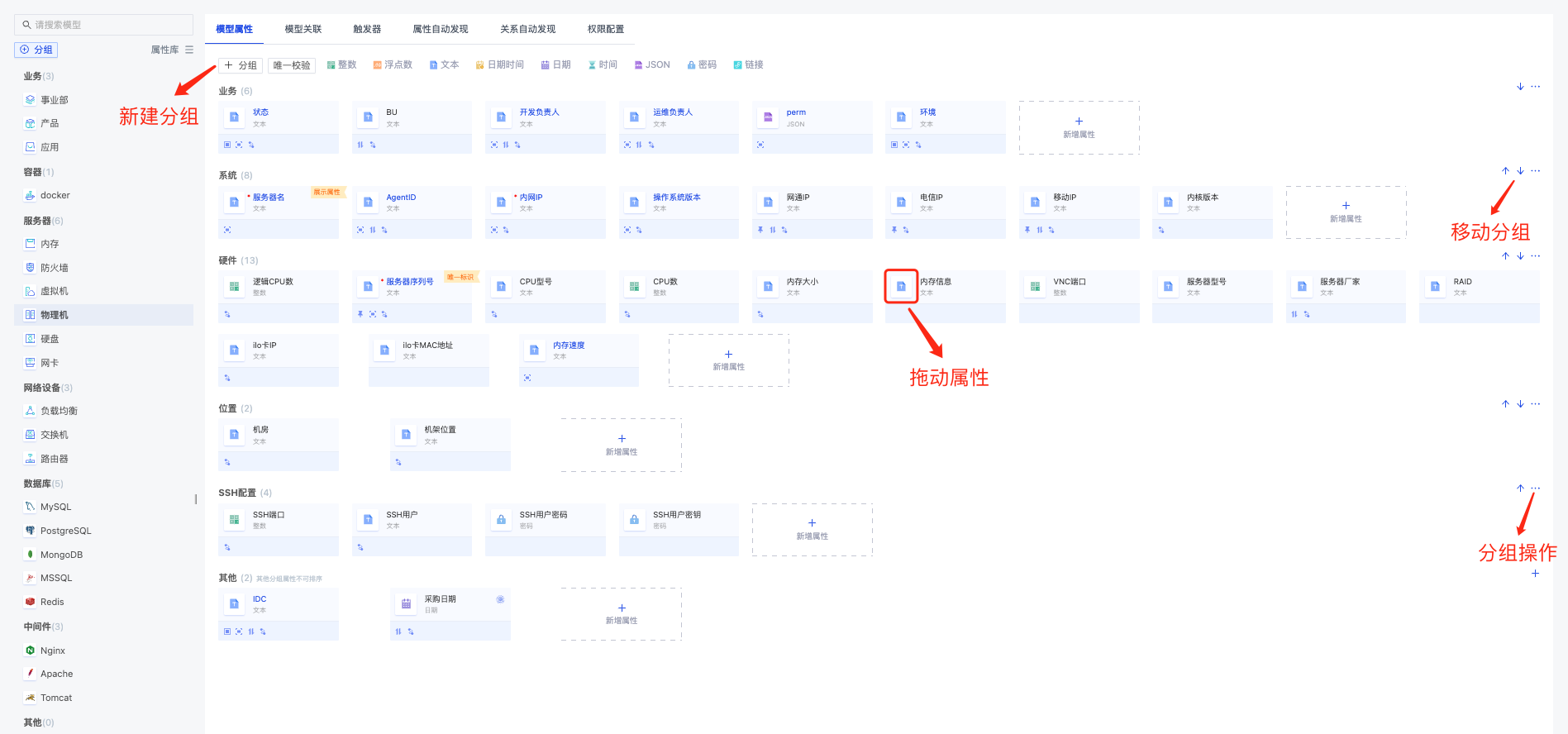
Task: Click the 整数 attribute type icon
Action: coord(331,65)
